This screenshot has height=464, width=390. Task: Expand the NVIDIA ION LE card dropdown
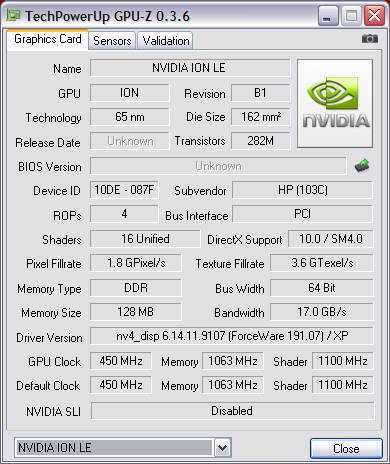[x=222, y=448]
